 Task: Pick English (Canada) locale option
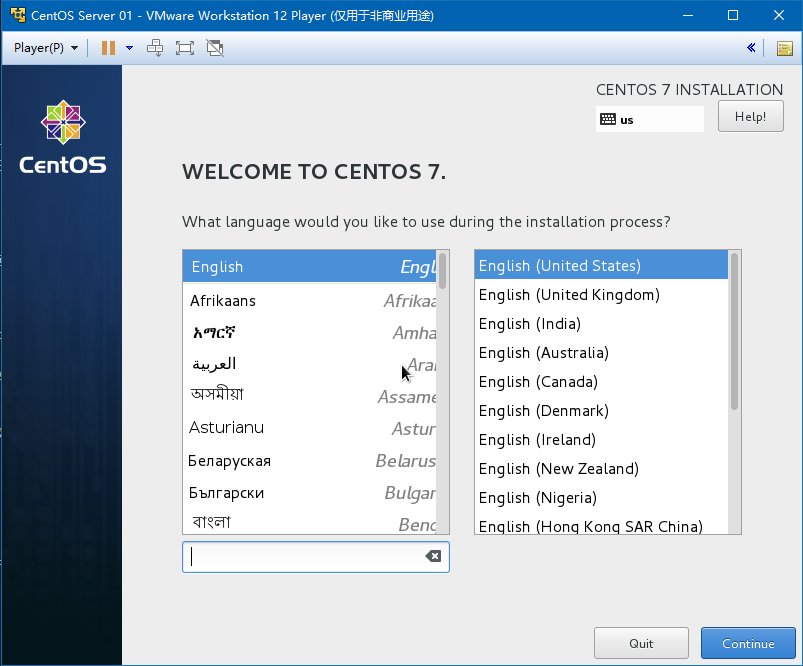[x=538, y=382]
